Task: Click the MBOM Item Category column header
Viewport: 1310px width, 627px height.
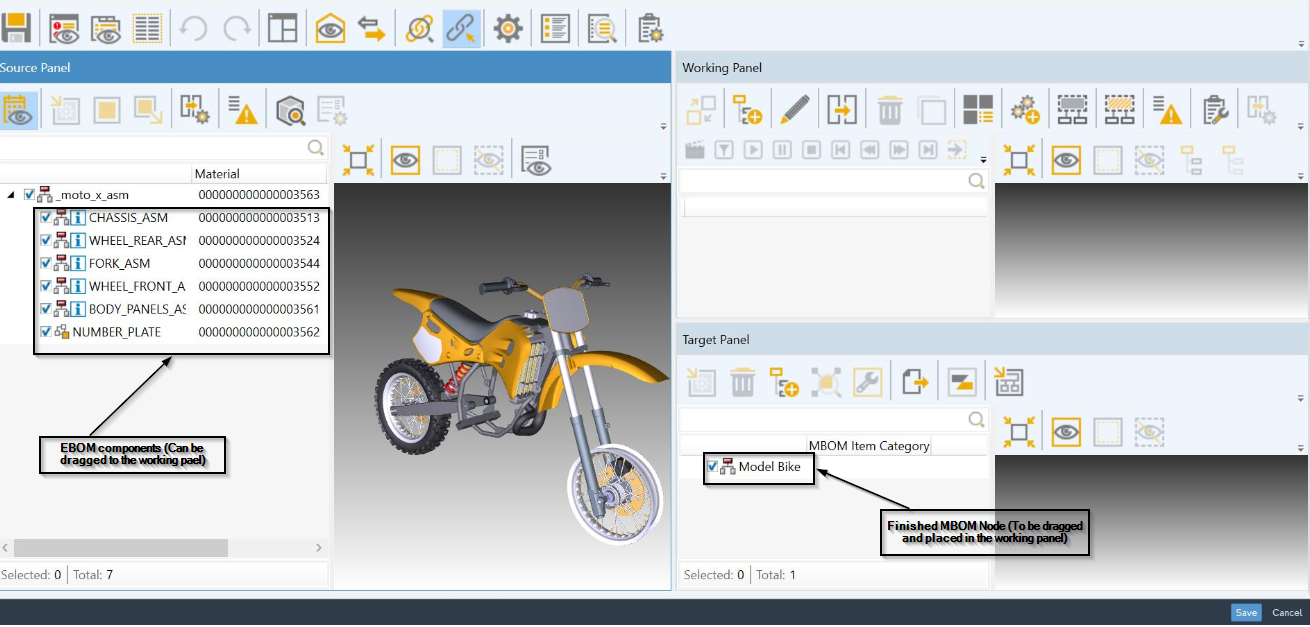Action: coord(868,445)
